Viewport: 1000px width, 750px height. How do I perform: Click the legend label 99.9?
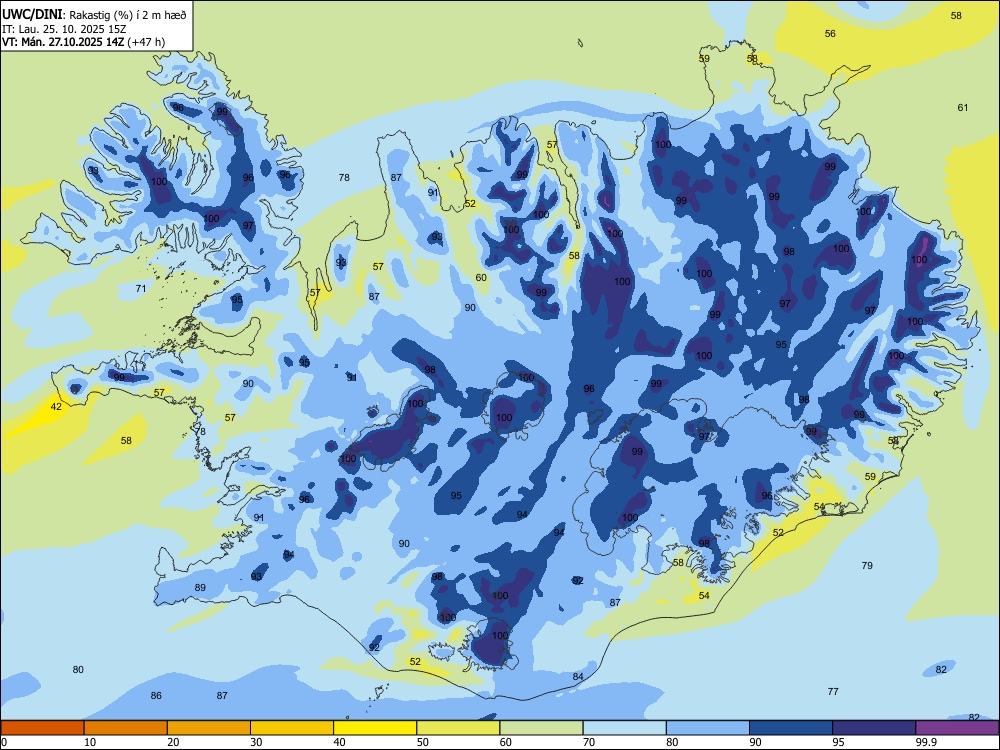[925, 742]
